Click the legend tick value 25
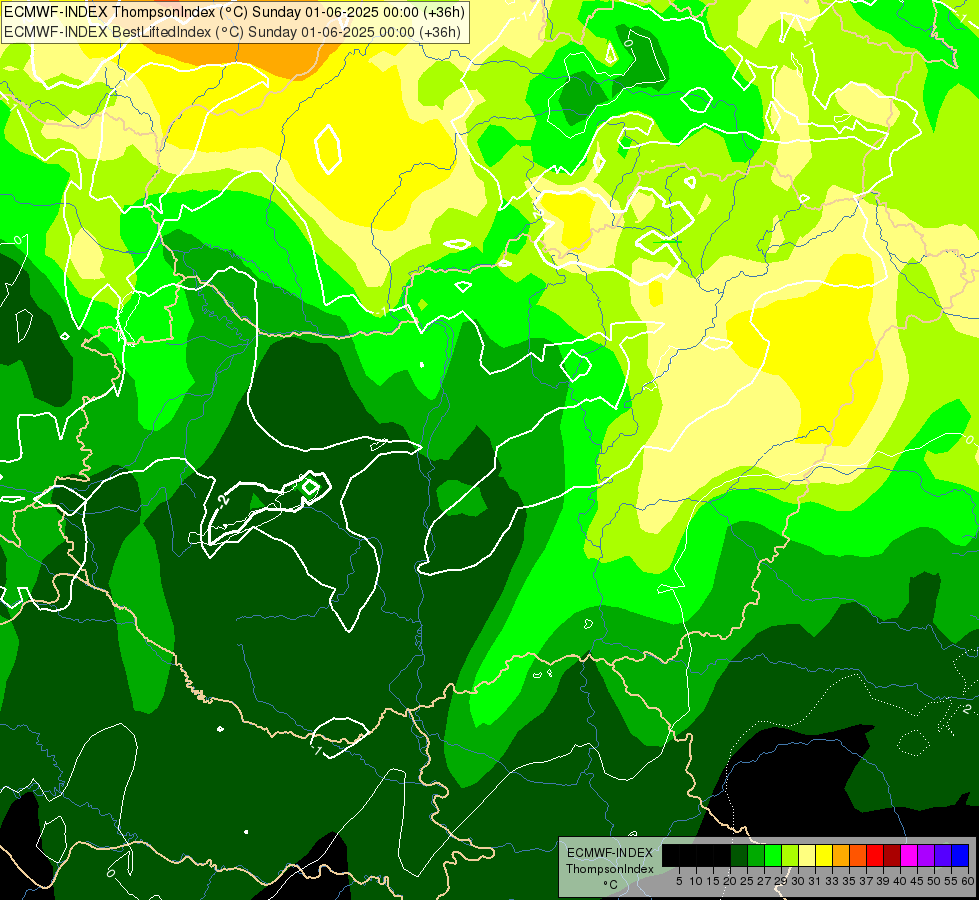The height and width of the screenshot is (900, 979). [747, 881]
